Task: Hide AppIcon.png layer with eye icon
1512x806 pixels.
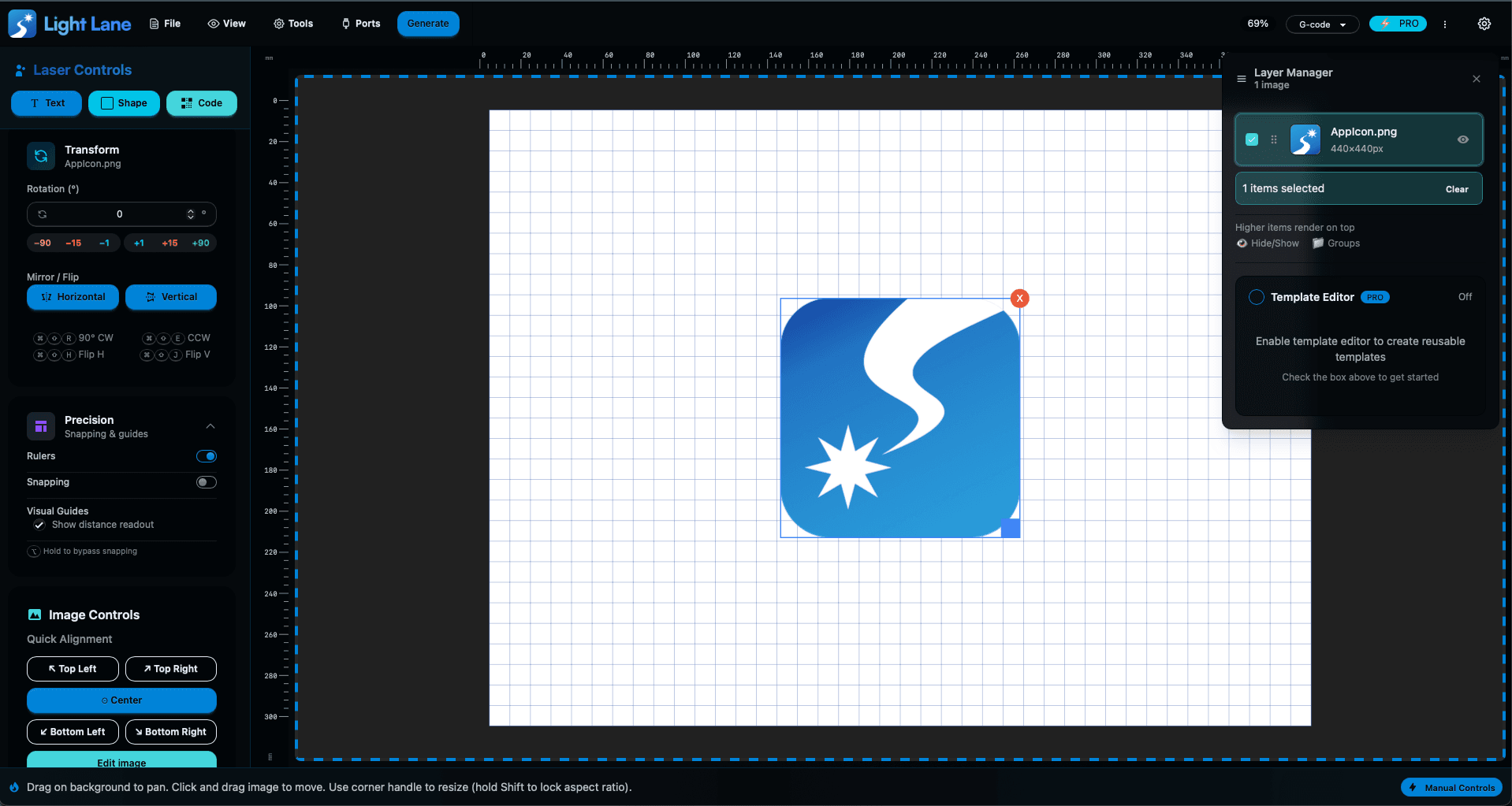Action: [1462, 139]
